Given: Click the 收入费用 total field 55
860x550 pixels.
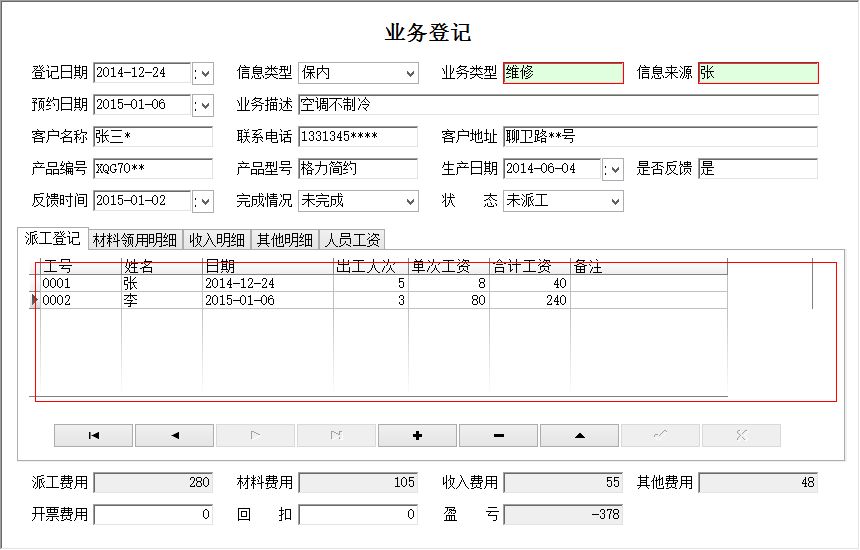Looking at the screenshot, I should coord(563,483).
